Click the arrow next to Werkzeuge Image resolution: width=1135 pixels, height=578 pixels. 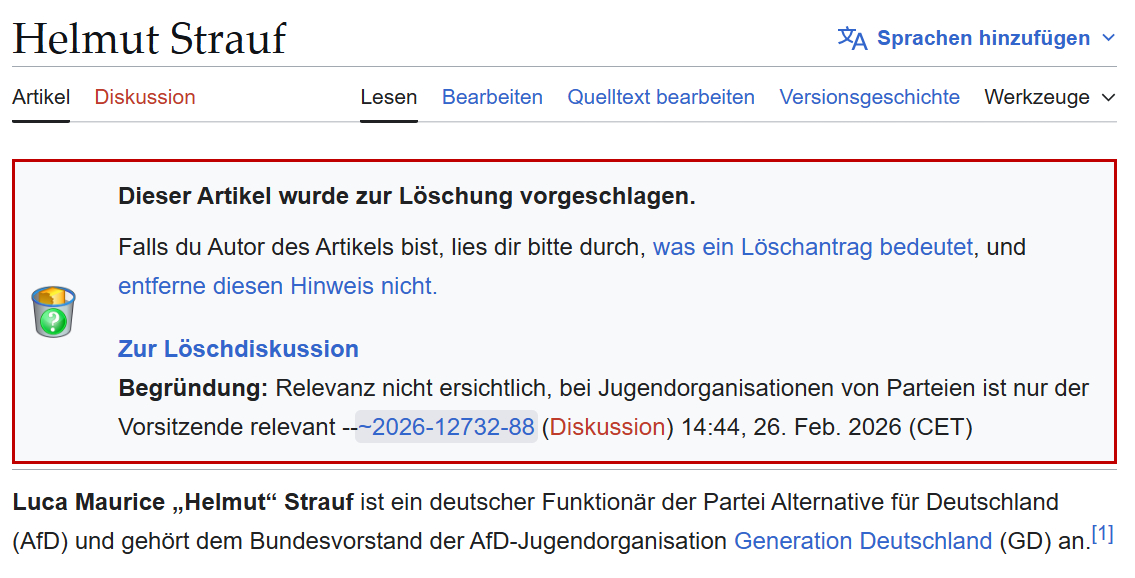coord(1108,98)
